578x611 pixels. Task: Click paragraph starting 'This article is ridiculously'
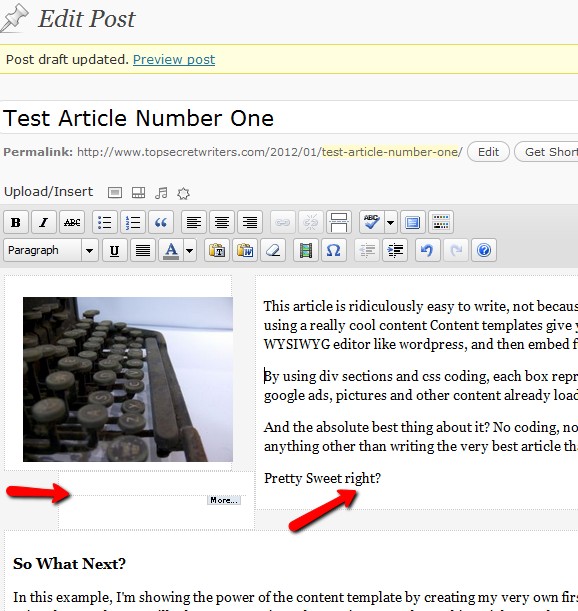coord(421,325)
